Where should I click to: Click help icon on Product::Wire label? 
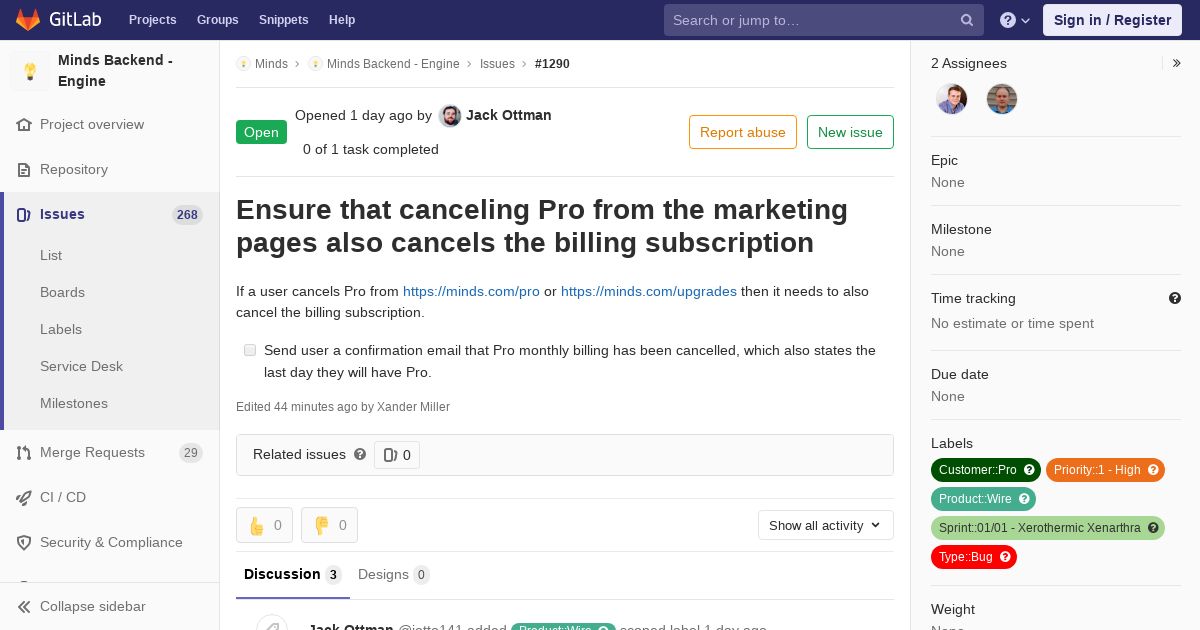pyautogui.click(x=1024, y=499)
